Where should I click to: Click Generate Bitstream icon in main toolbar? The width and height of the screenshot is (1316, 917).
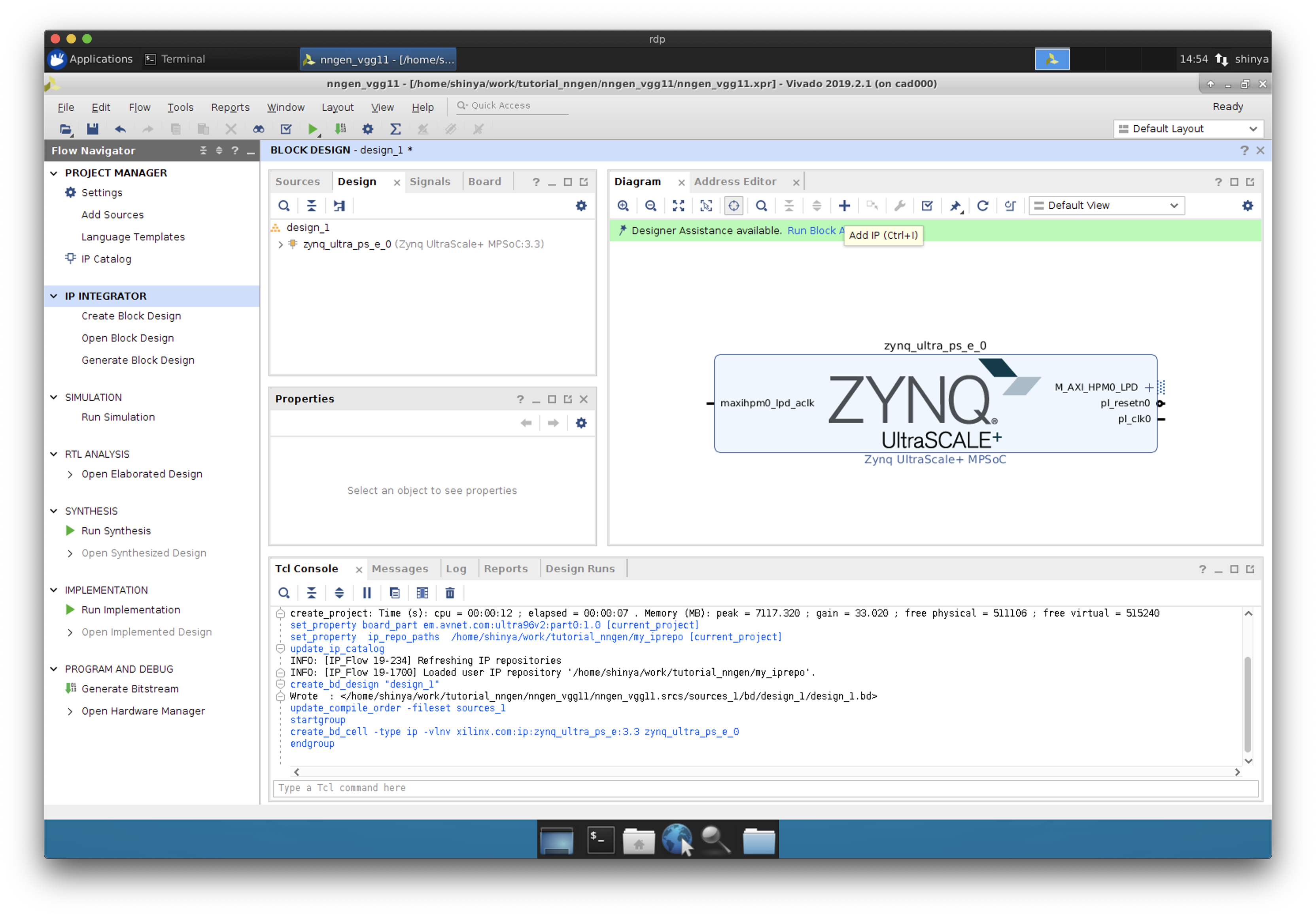pos(340,129)
